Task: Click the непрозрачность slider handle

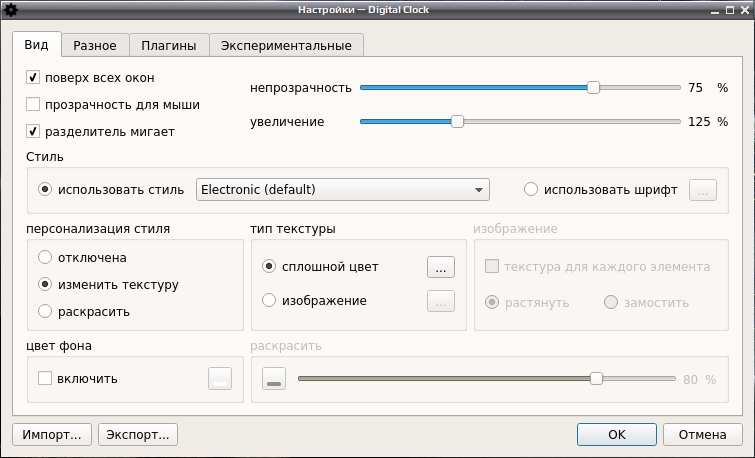Action: coord(593,88)
